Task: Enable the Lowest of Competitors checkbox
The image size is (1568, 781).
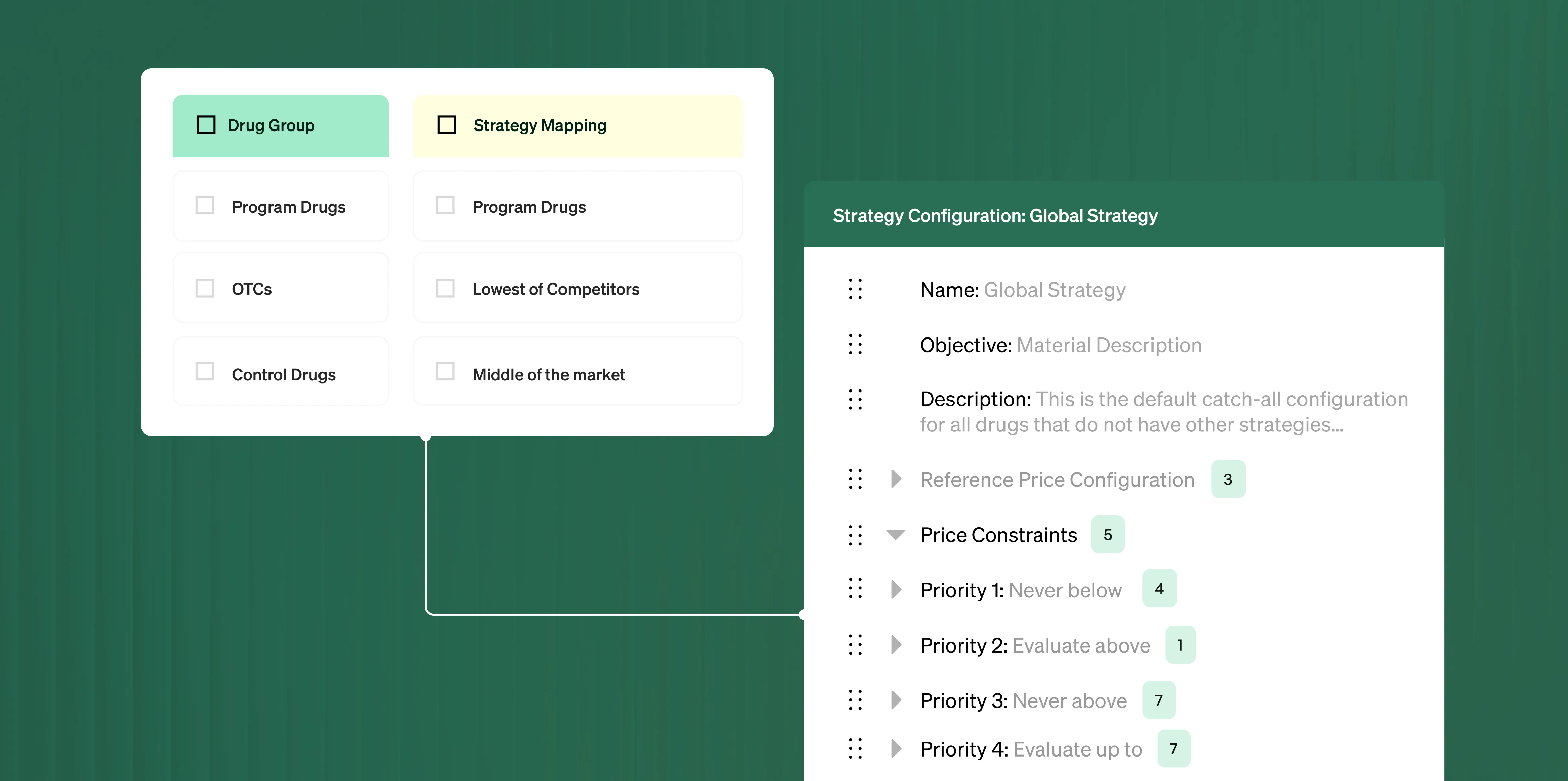Action: (x=446, y=288)
